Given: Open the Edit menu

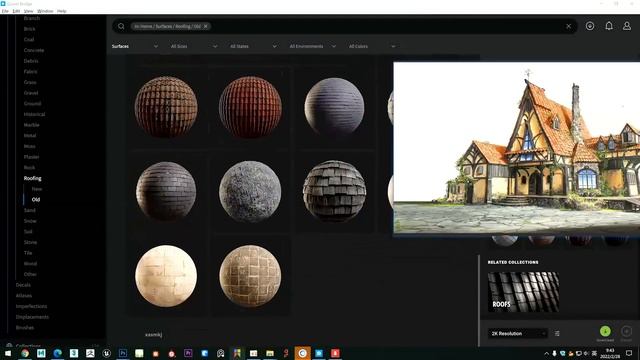Looking at the screenshot, I should pos(16,11).
